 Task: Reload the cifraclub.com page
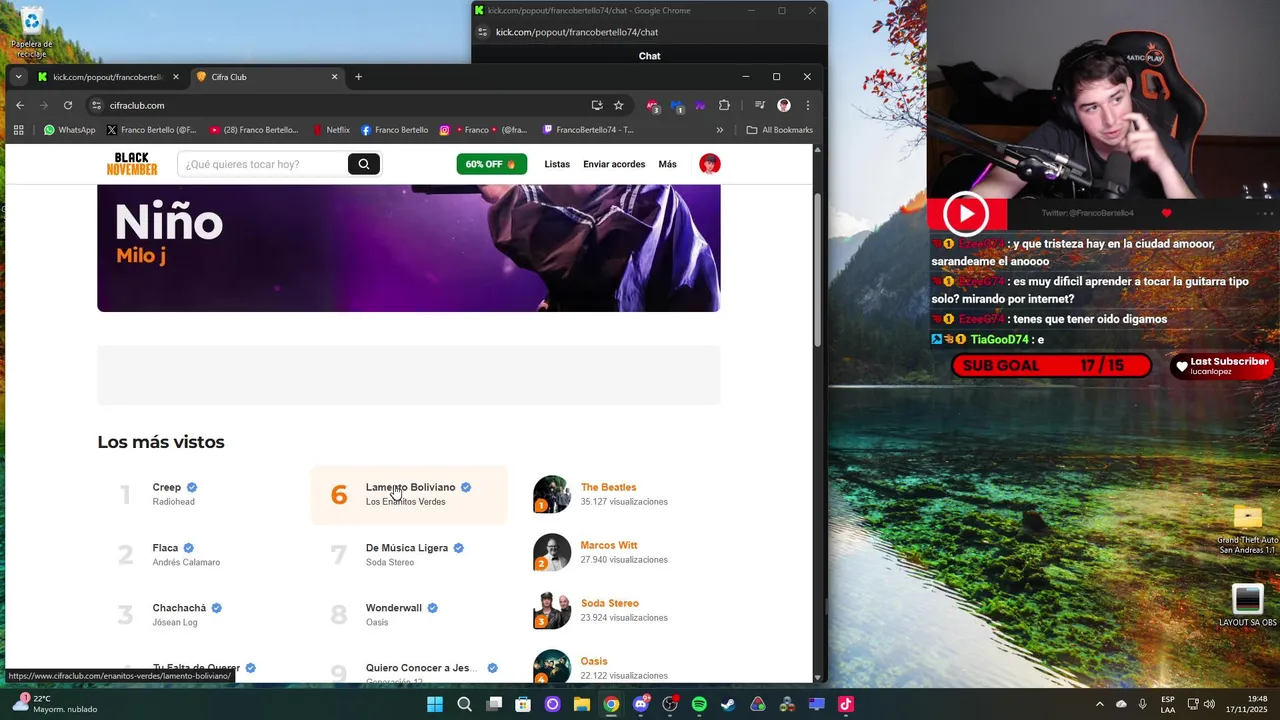[68, 105]
